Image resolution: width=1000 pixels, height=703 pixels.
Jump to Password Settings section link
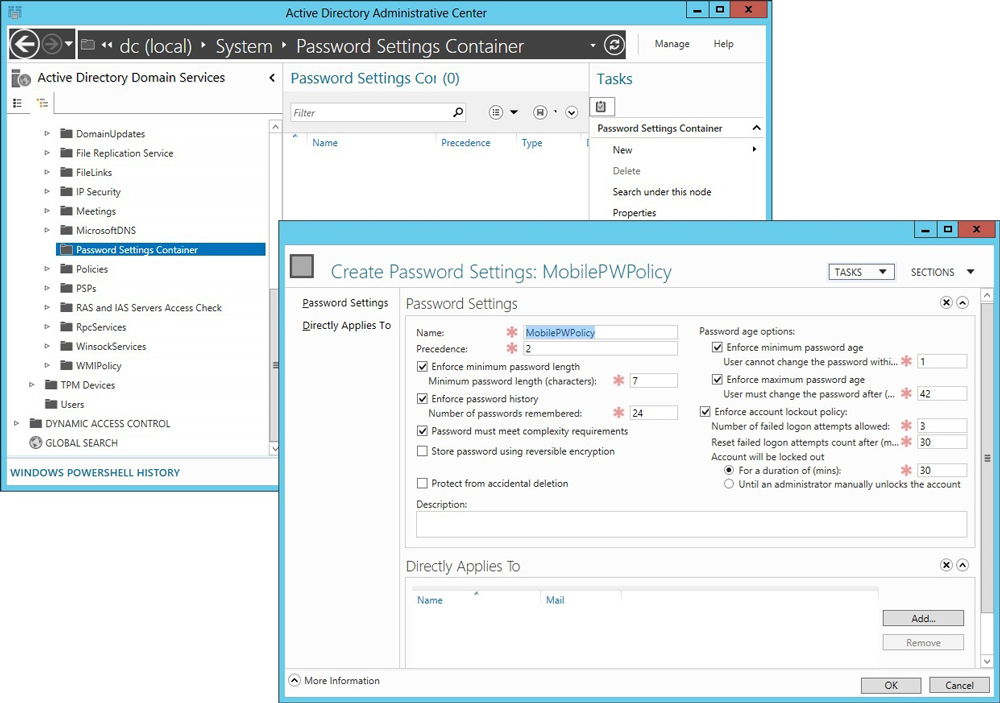tap(345, 302)
